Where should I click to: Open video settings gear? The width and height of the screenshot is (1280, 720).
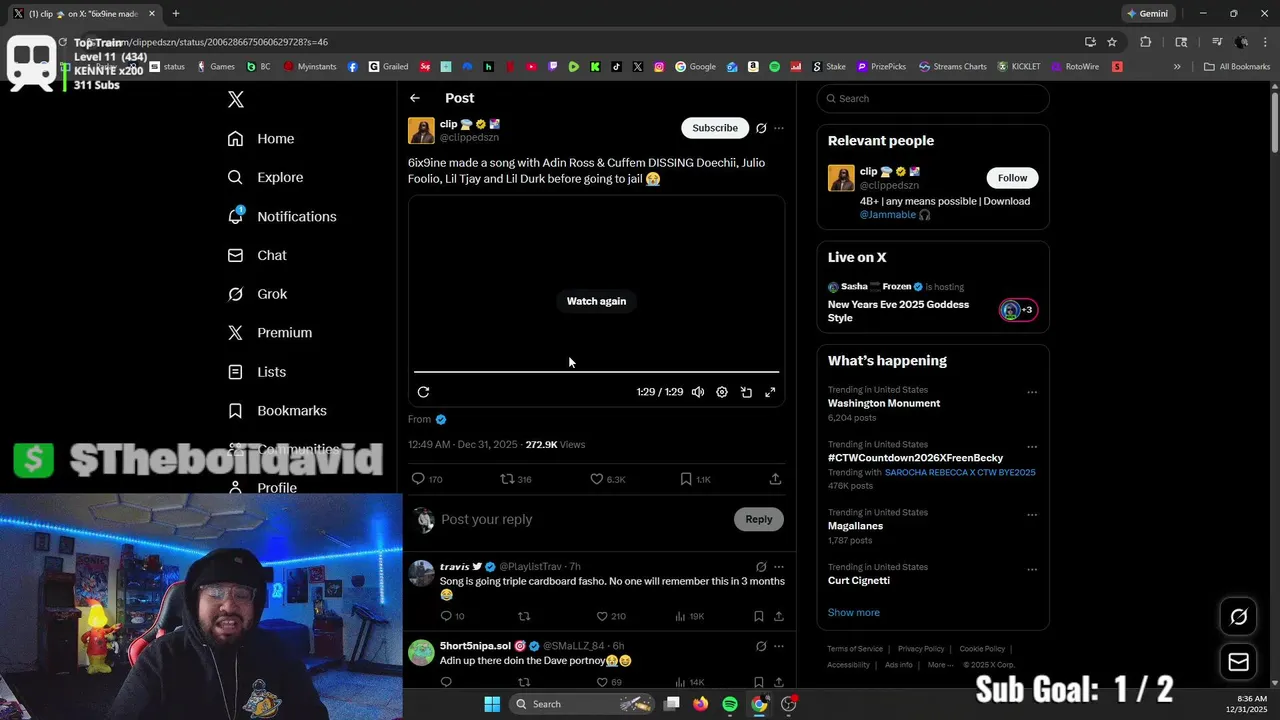(x=722, y=392)
